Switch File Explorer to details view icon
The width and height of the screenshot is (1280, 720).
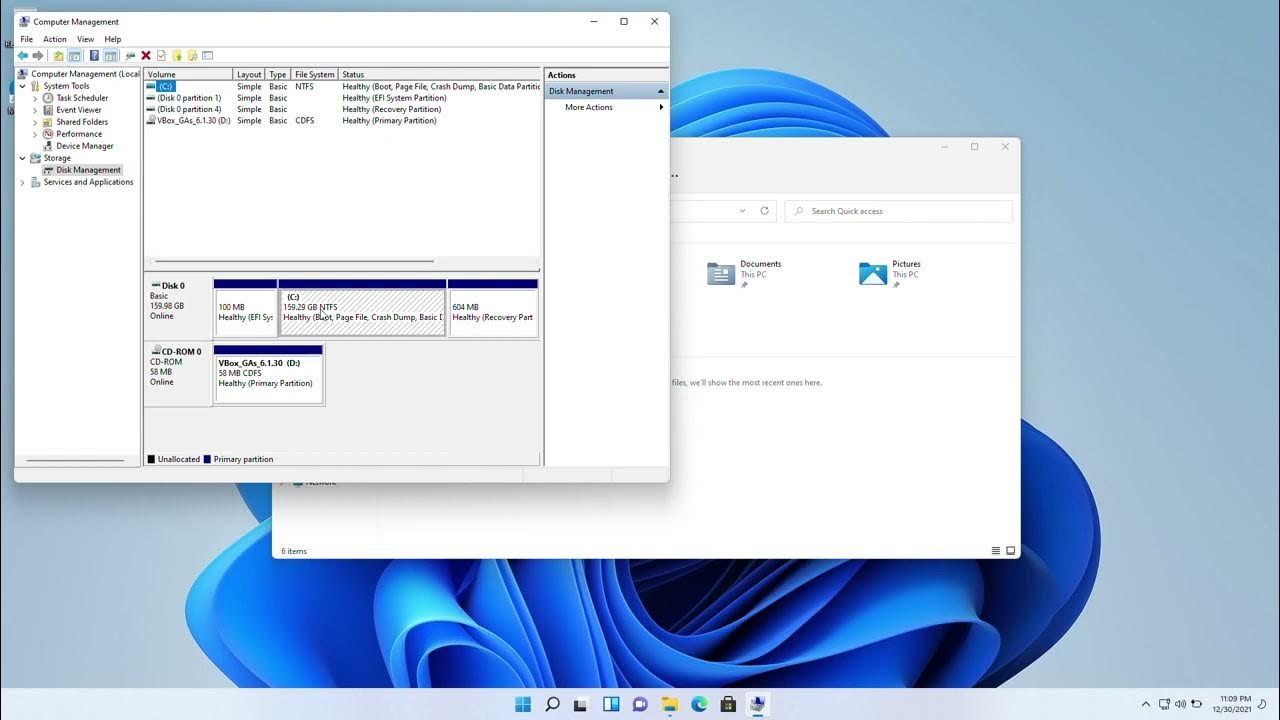tap(995, 551)
